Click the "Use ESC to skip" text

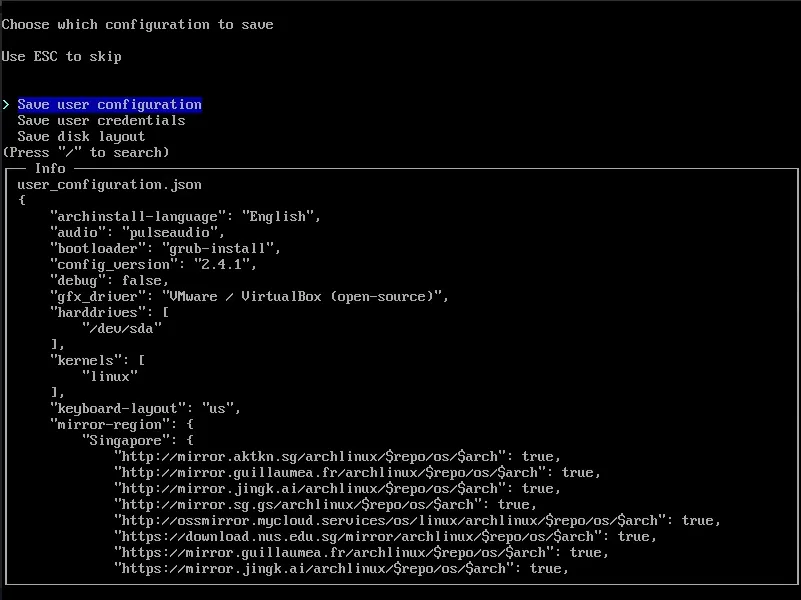click(x=61, y=56)
